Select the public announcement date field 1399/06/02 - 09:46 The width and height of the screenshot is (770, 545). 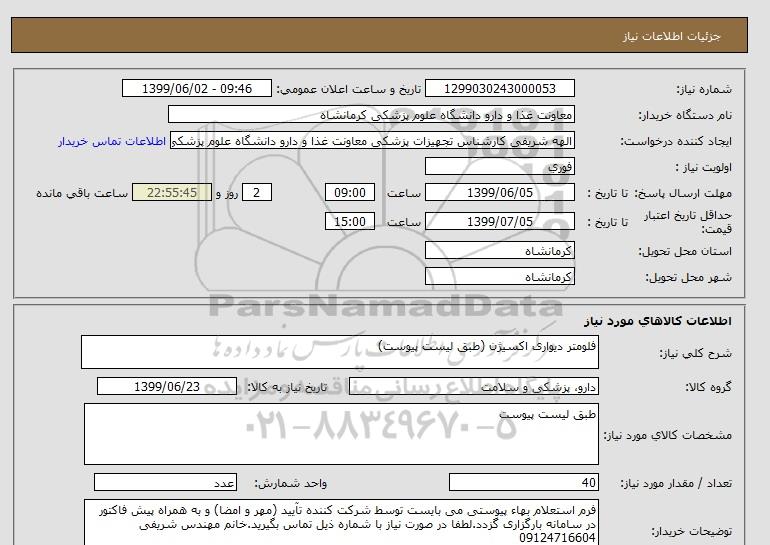point(196,88)
